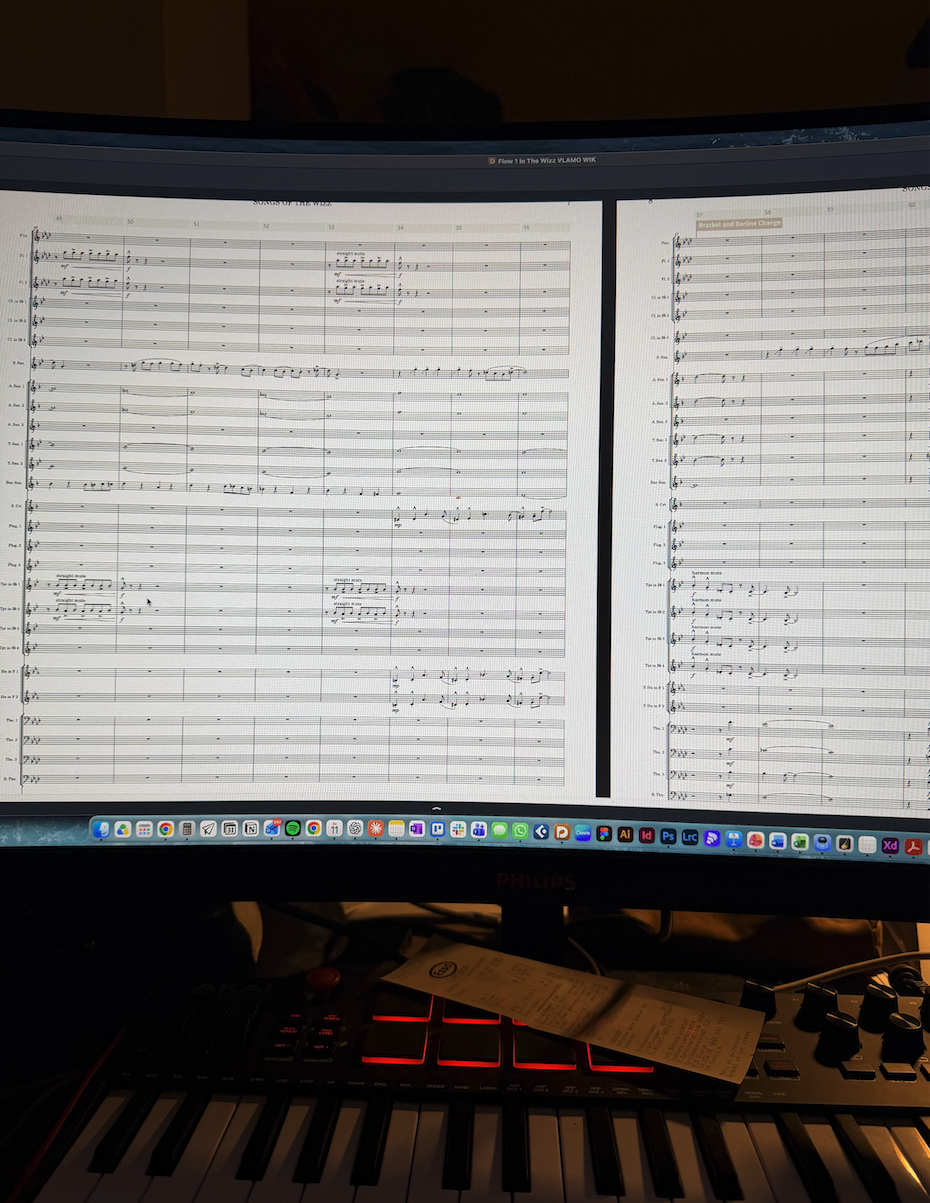Click the 'Flow 1 in The Wizz' window title
930x1203 pixels.
tap(546, 160)
